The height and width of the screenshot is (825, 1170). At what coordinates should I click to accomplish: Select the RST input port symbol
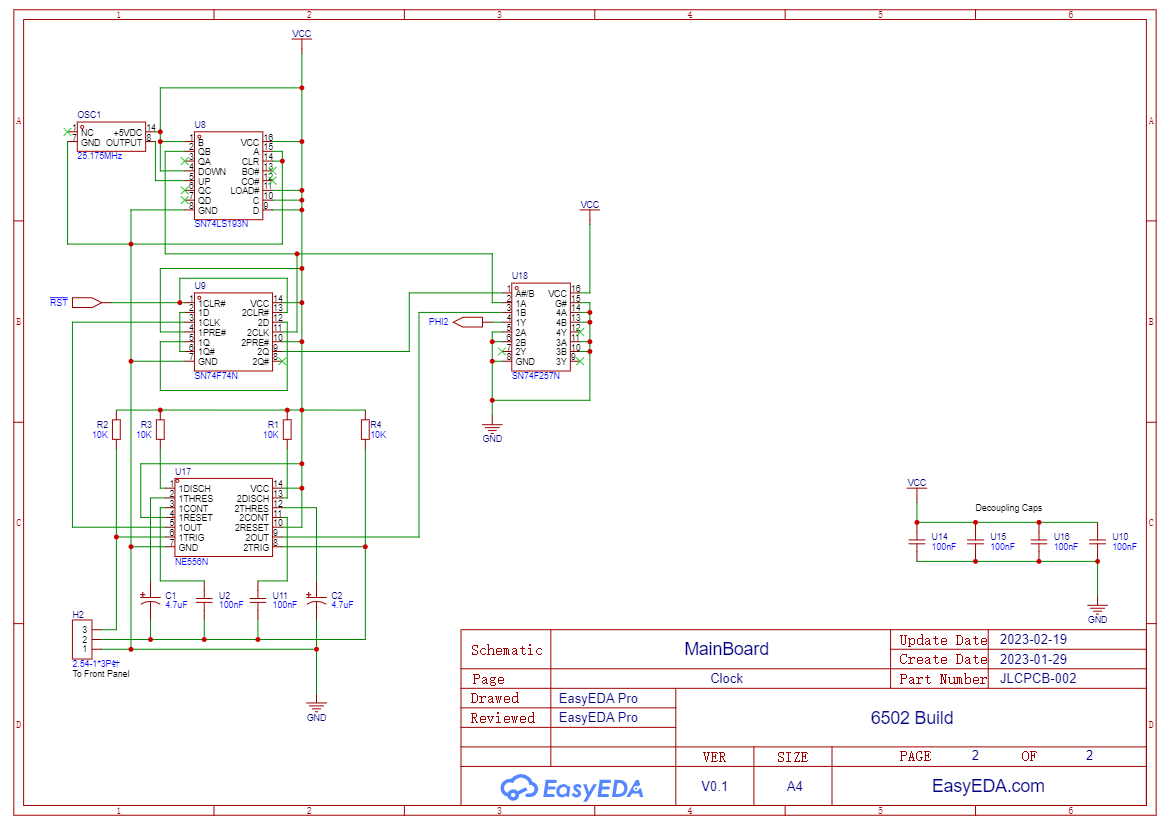pyautogui.click(x=86, y=302)
